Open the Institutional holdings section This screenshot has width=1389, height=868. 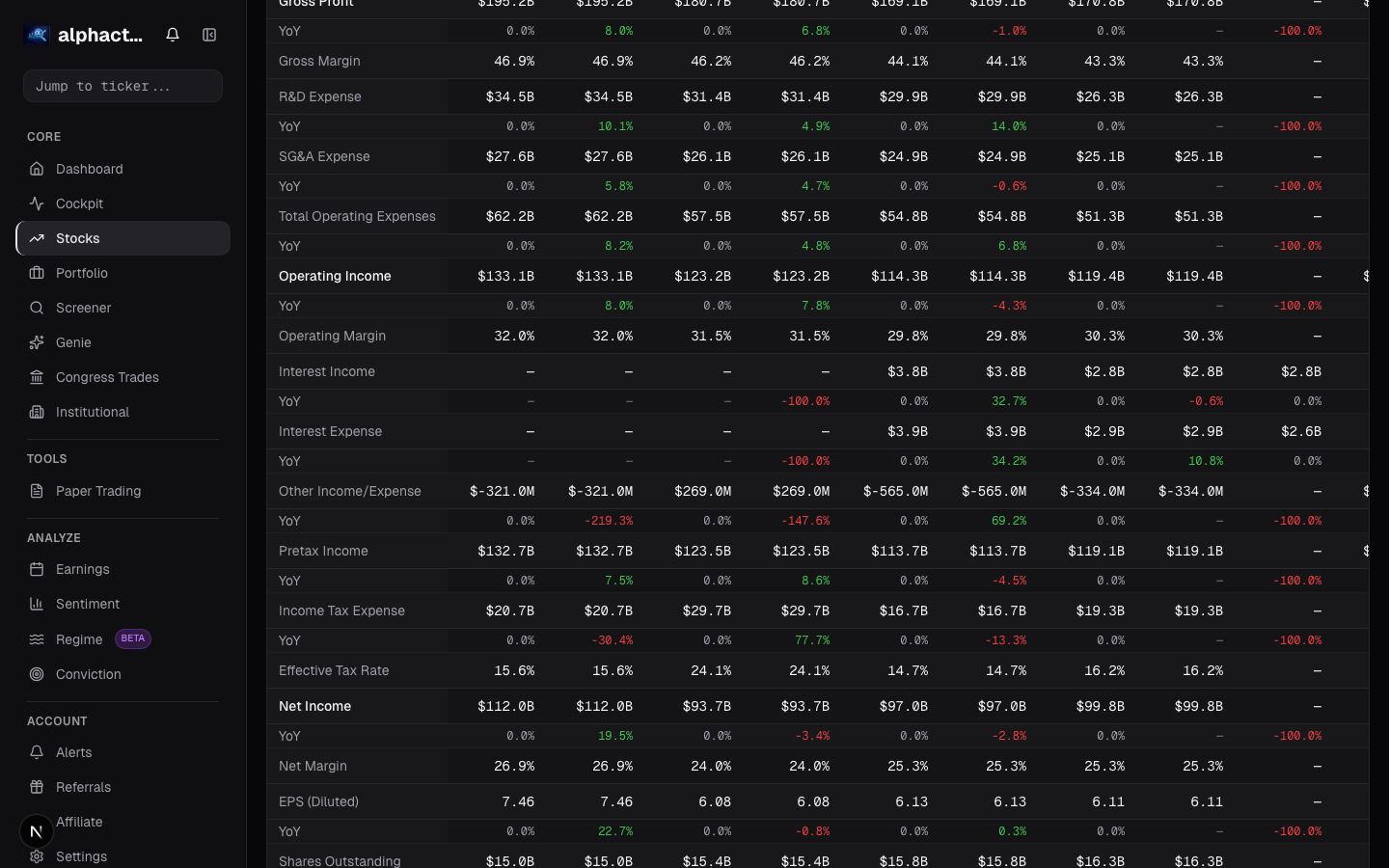[92, 412]
